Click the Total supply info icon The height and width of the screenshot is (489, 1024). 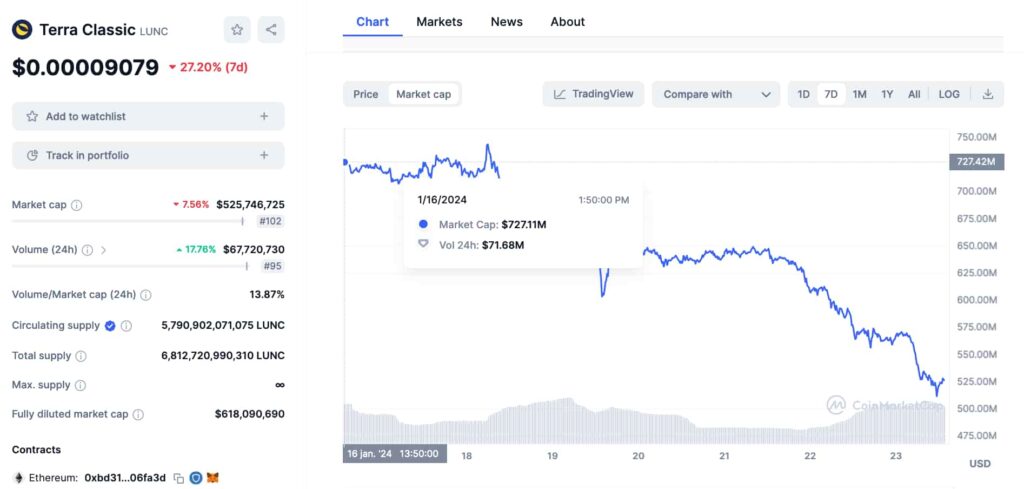(81, 356)
